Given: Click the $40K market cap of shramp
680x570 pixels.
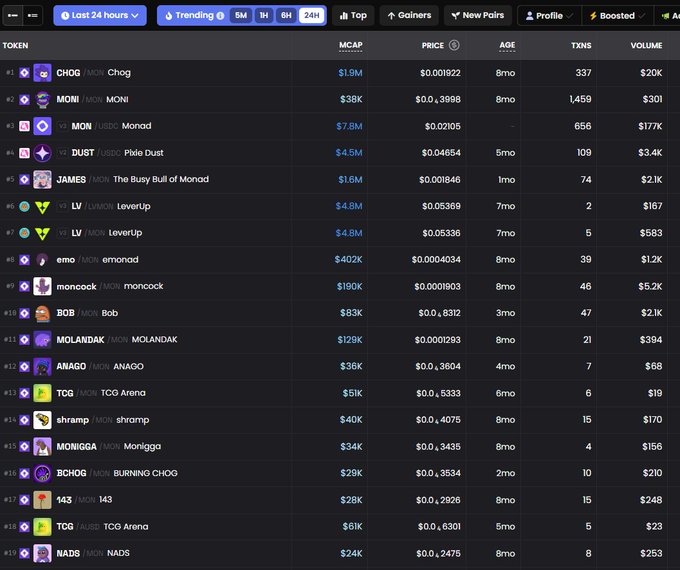Looking at the screenshot, I should [351, 420].
